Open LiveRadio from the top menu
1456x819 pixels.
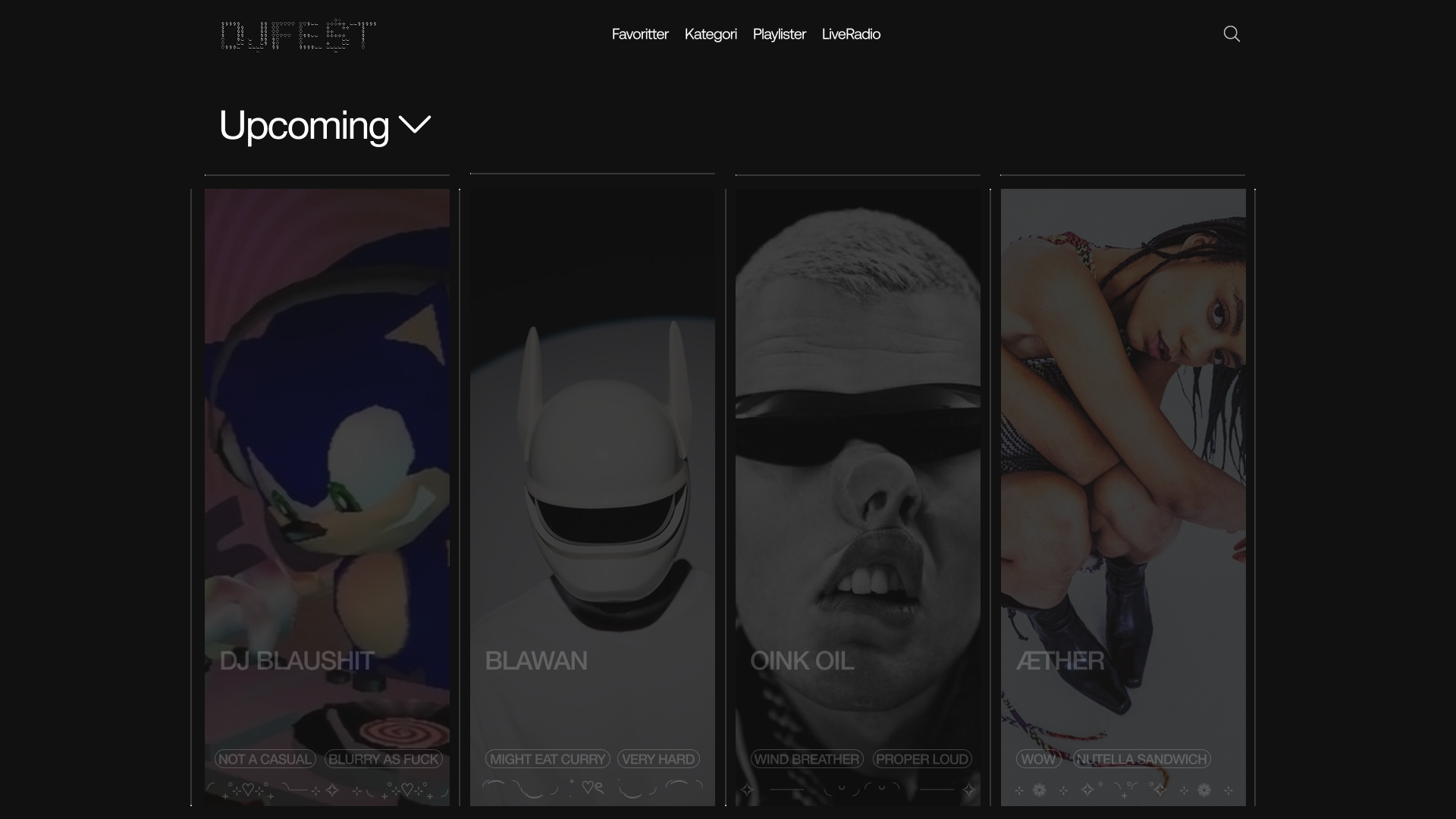coord(851,34)
